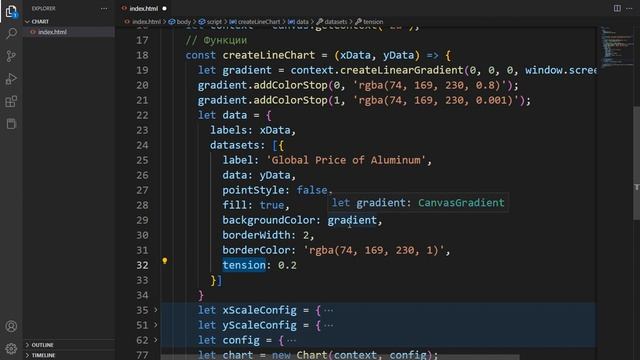Click createLineChart in the breadcrumb

tap(259, 22)
